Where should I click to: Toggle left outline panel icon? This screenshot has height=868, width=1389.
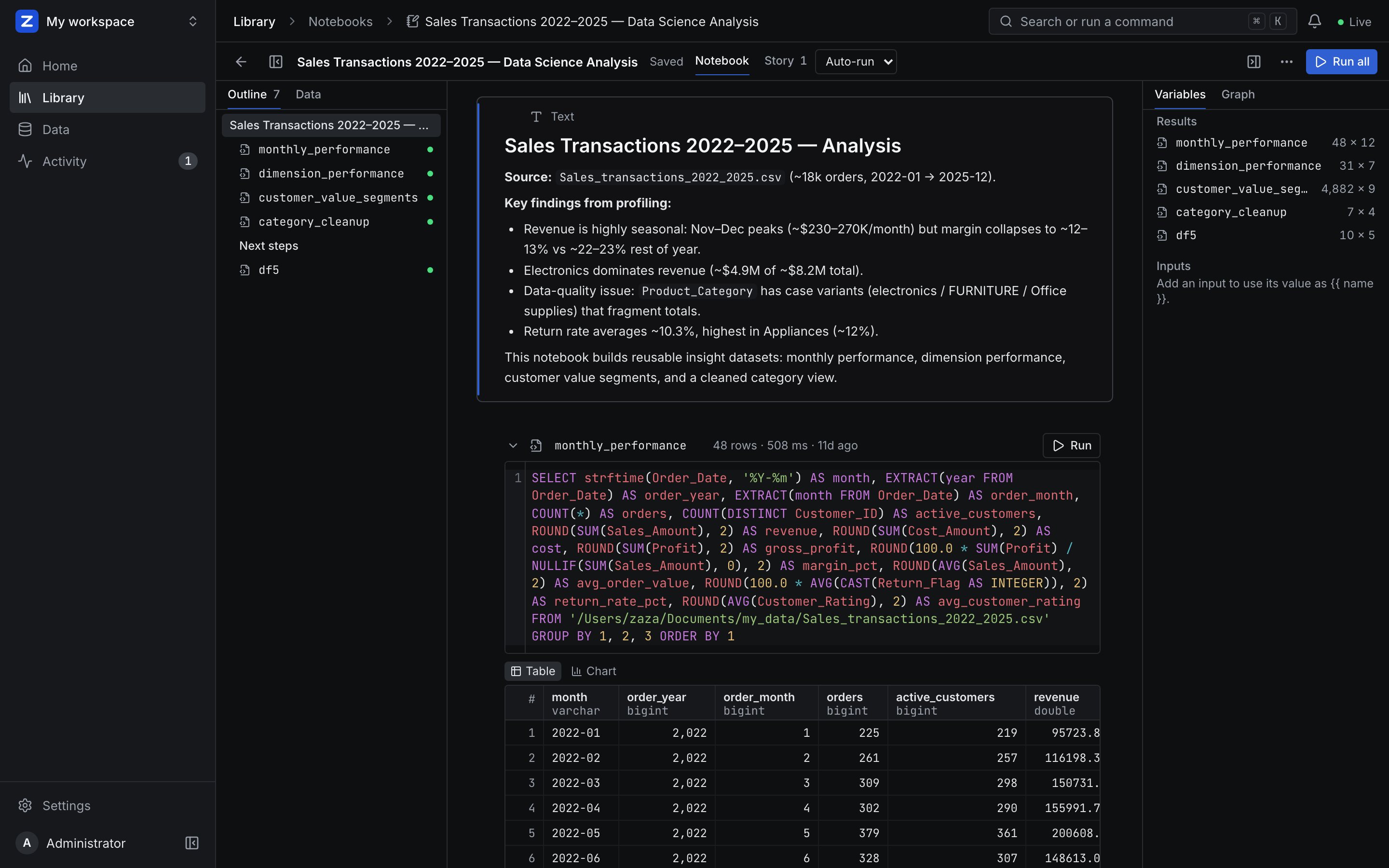276,61
